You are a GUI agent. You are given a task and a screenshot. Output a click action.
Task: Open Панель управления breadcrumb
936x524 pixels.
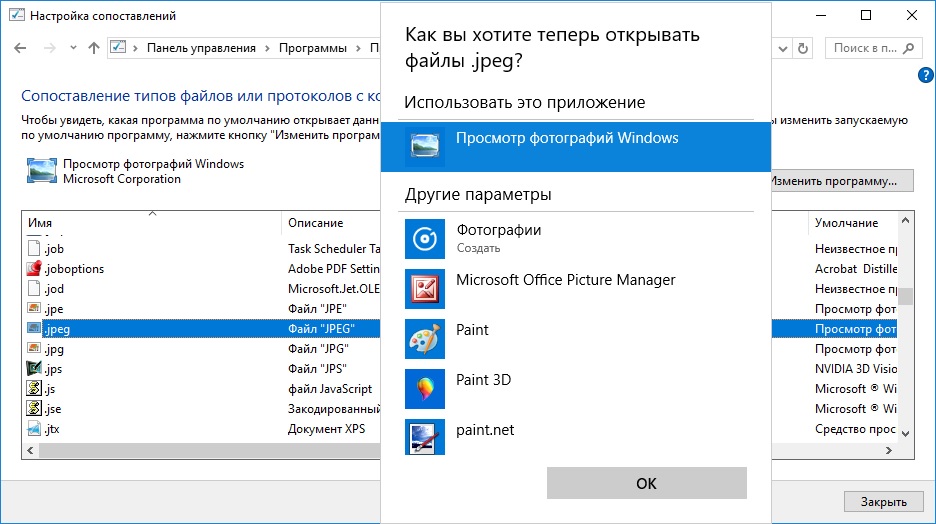pos(201,48)
